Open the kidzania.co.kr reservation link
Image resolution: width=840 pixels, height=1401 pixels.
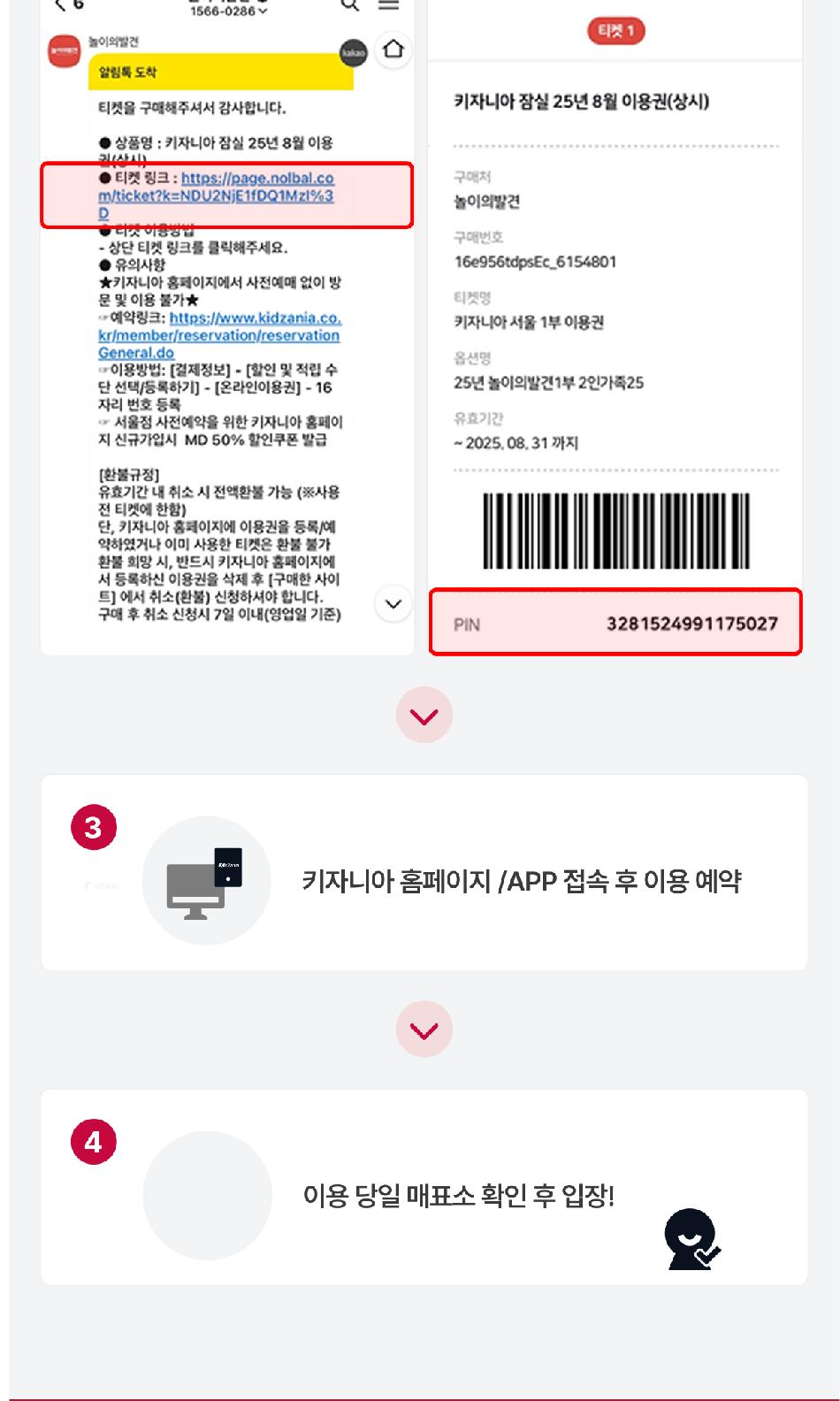coord(220,335)
